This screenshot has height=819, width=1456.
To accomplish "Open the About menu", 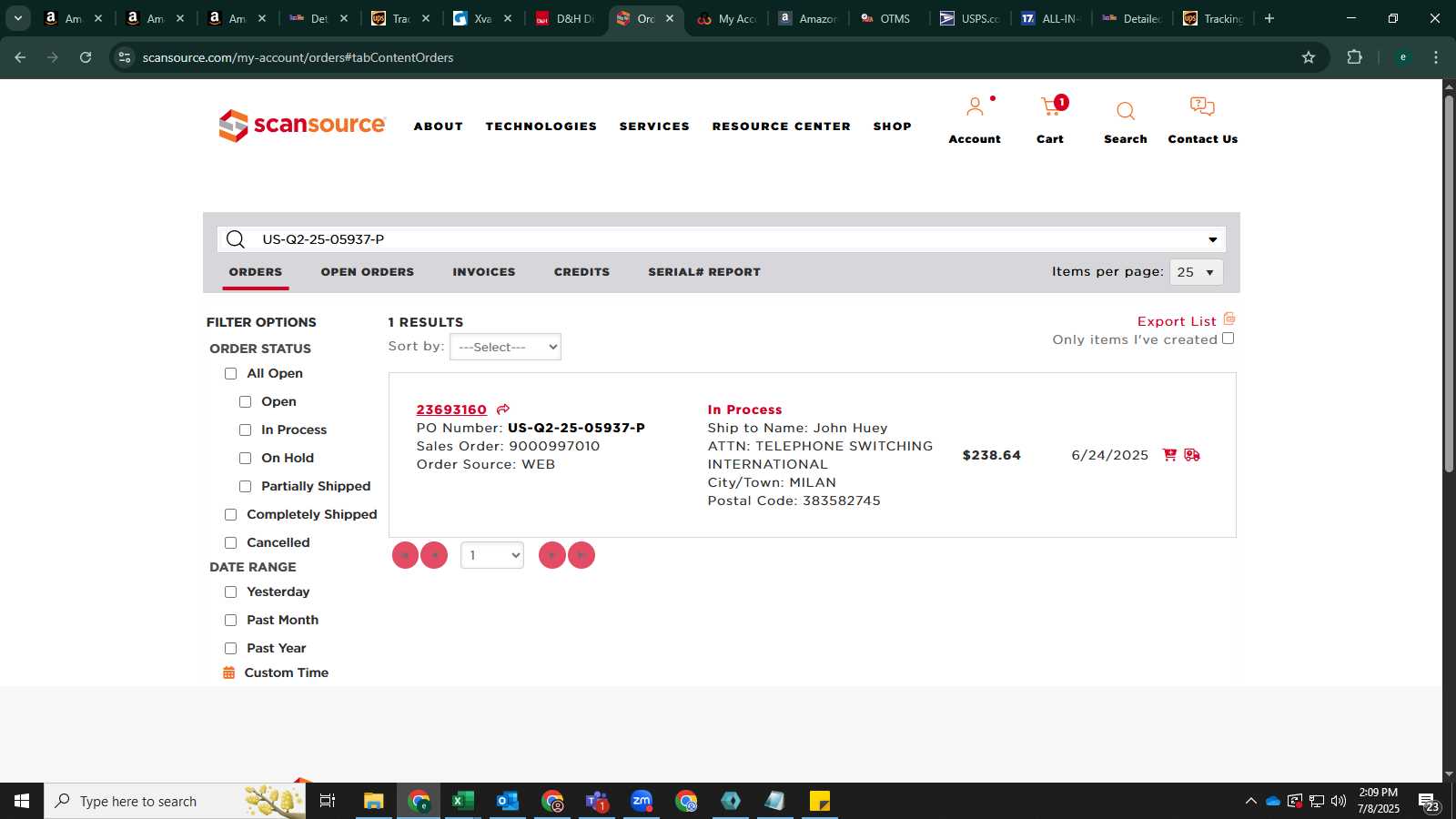I will pyautogui.click(x=439, y=126).
